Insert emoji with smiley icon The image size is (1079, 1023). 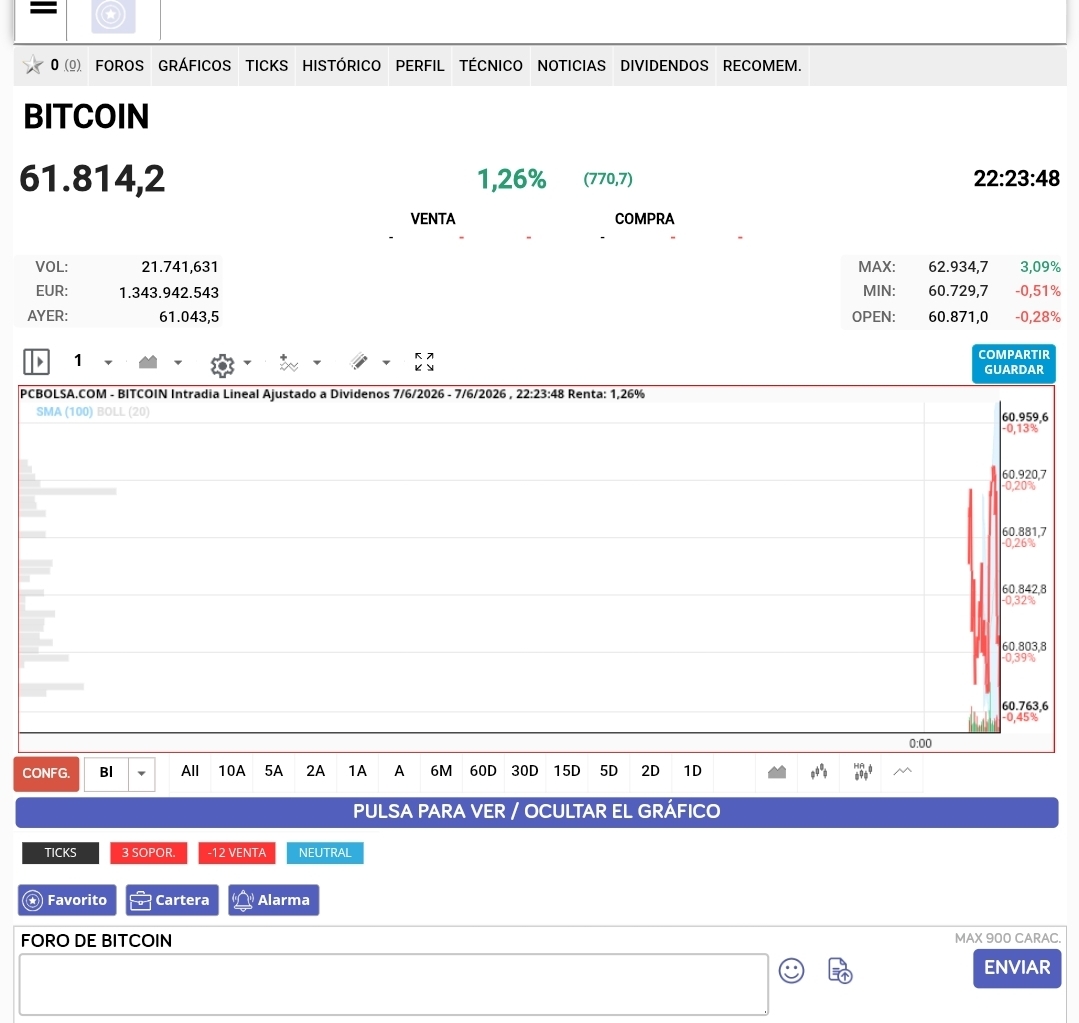(791, 971)
